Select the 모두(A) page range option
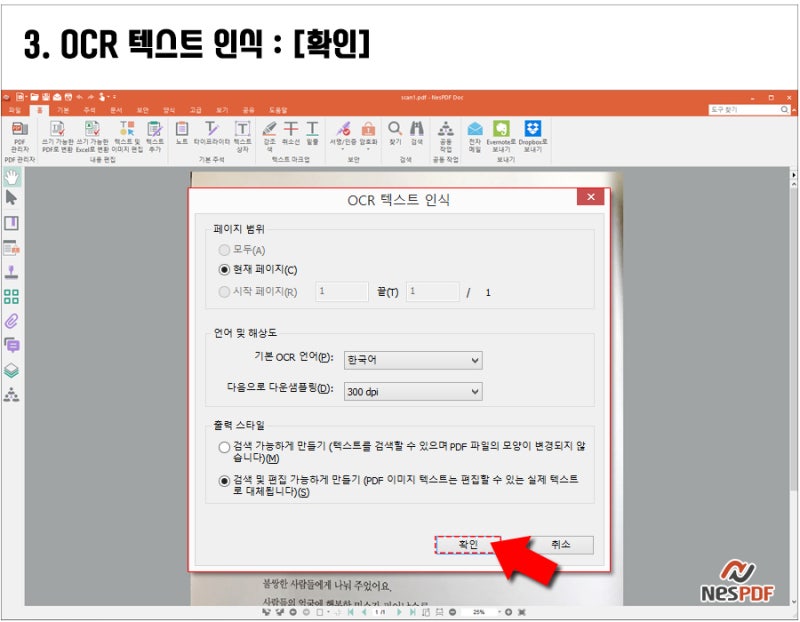The width and height of the screenshot is (800, 622). click(223, 250)
